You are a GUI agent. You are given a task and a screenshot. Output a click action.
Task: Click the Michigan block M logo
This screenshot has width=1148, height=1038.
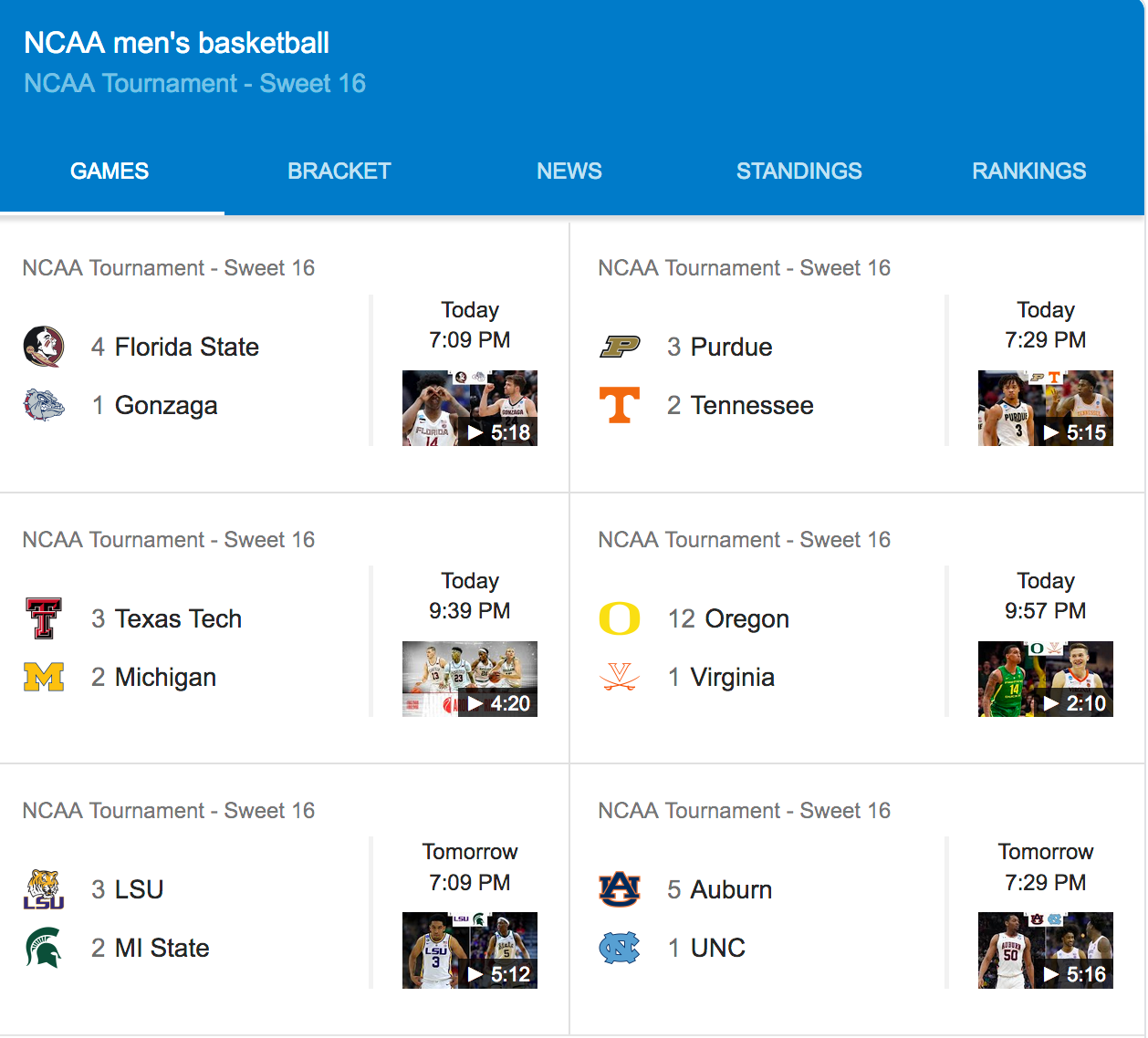(x=44, y=677)
